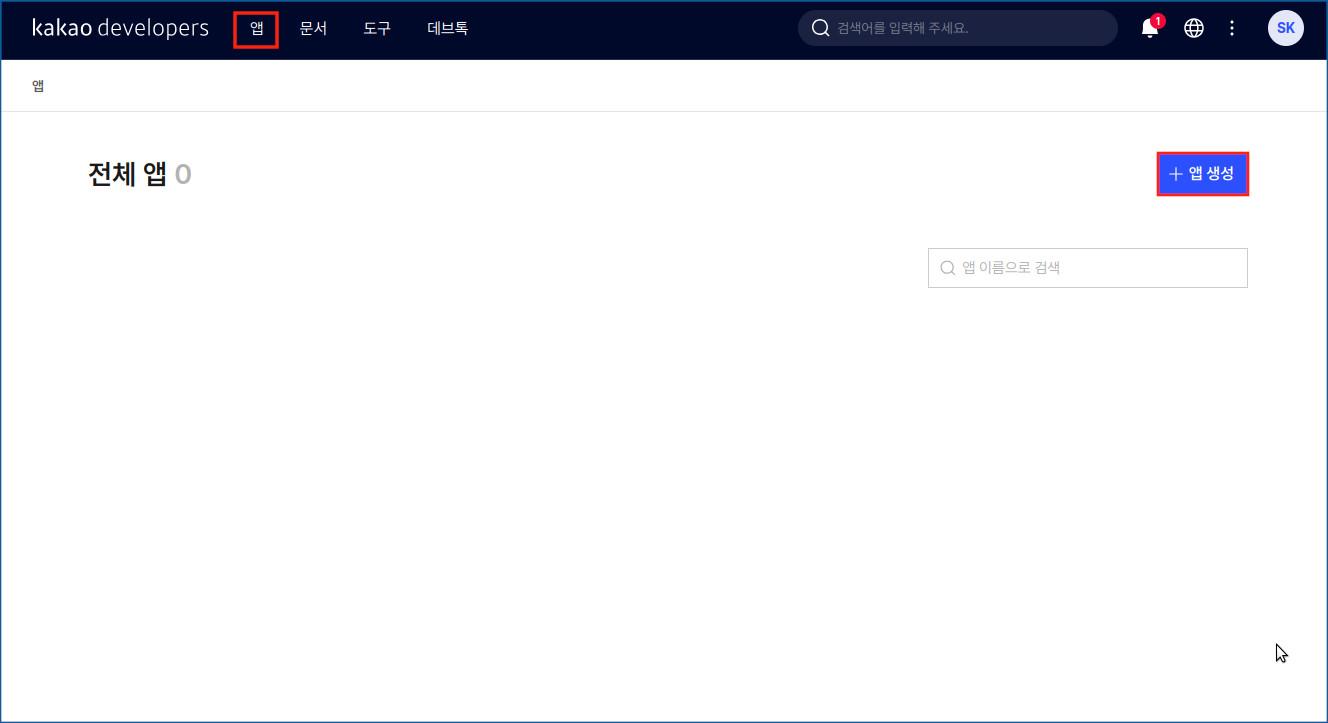The width and height of the screenshot is (1328, 723).
Task: Click the magnifier icon in the header search
Action: [x=821, y=29]
